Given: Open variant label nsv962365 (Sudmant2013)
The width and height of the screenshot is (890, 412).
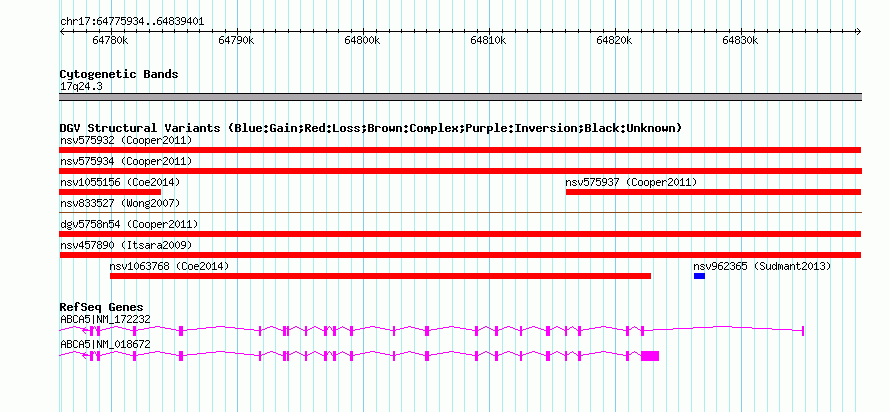Looking at the screenshot, I should click(x=762, y=266).
